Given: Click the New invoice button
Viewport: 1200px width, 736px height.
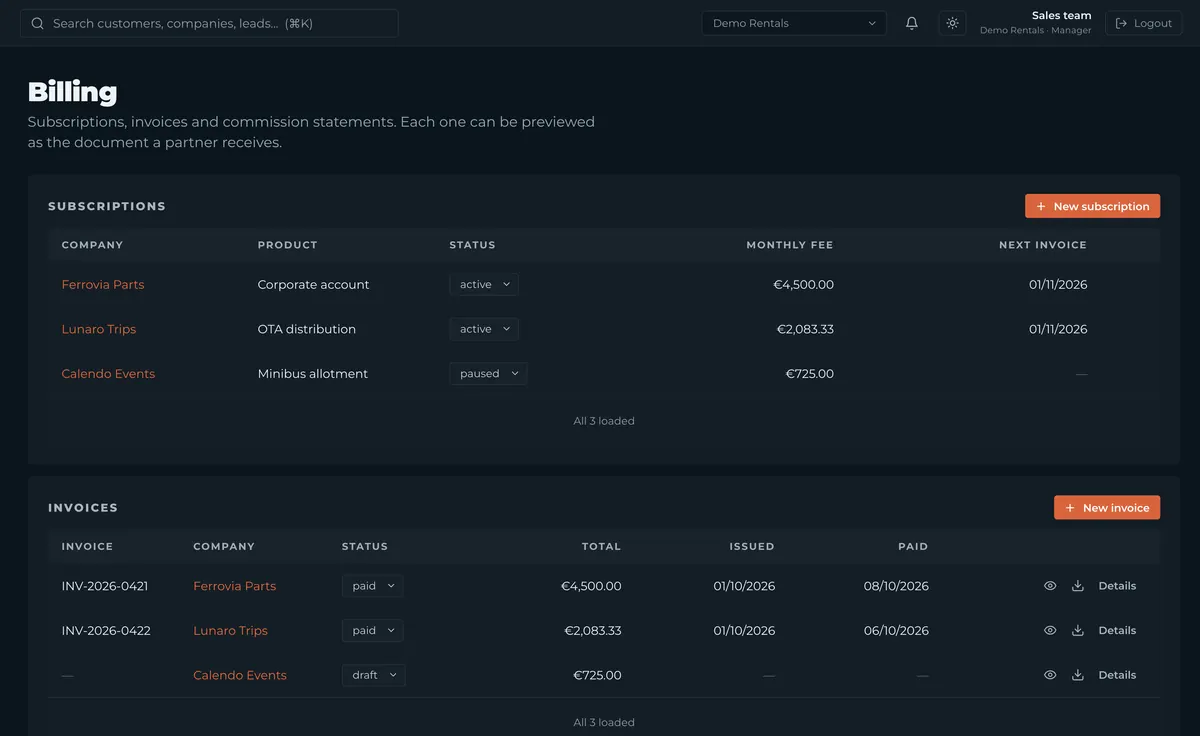Looking at the screenshot, I should [x=1107, y=508].
